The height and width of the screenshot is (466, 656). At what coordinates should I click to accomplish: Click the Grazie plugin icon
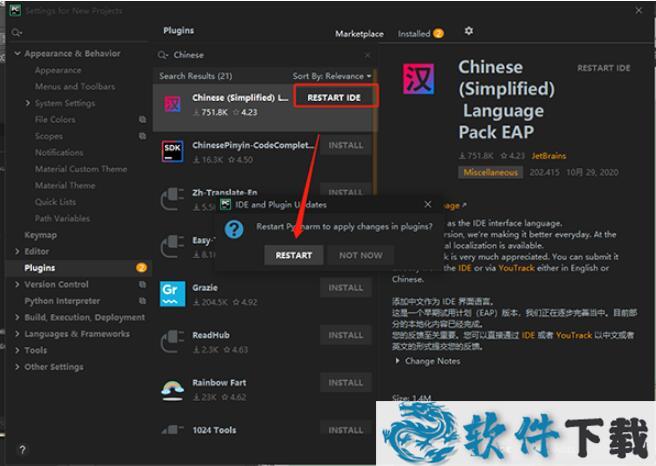pos(173,293)
